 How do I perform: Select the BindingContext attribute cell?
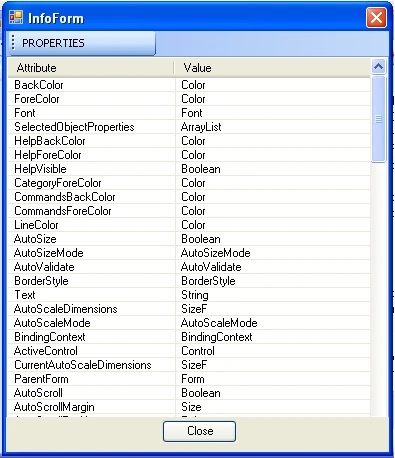click(92, 337)
